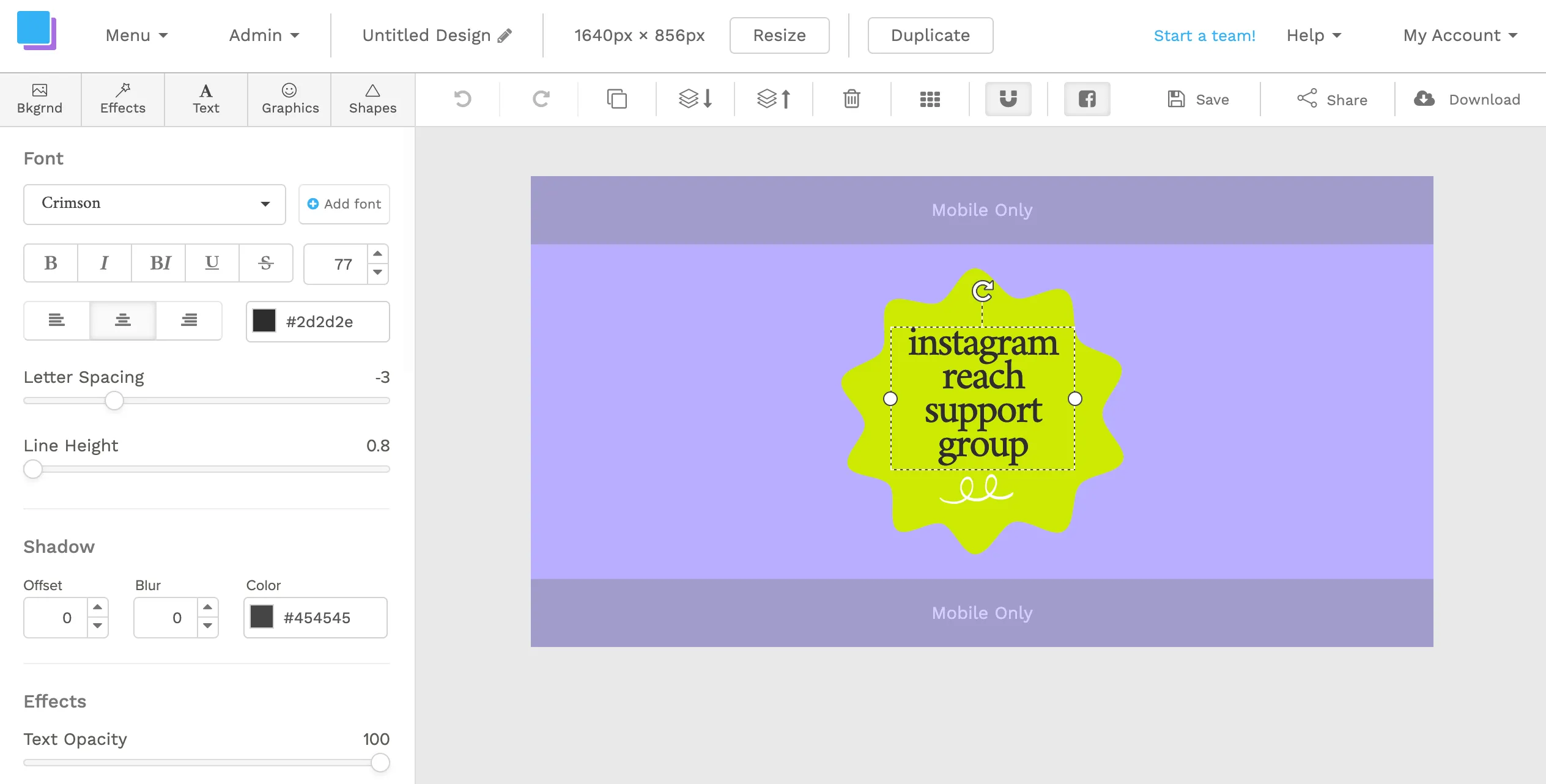Toggle bold italic formatting
The image size is (1546, 784).
pyautogui.click(x=158, y=263)
